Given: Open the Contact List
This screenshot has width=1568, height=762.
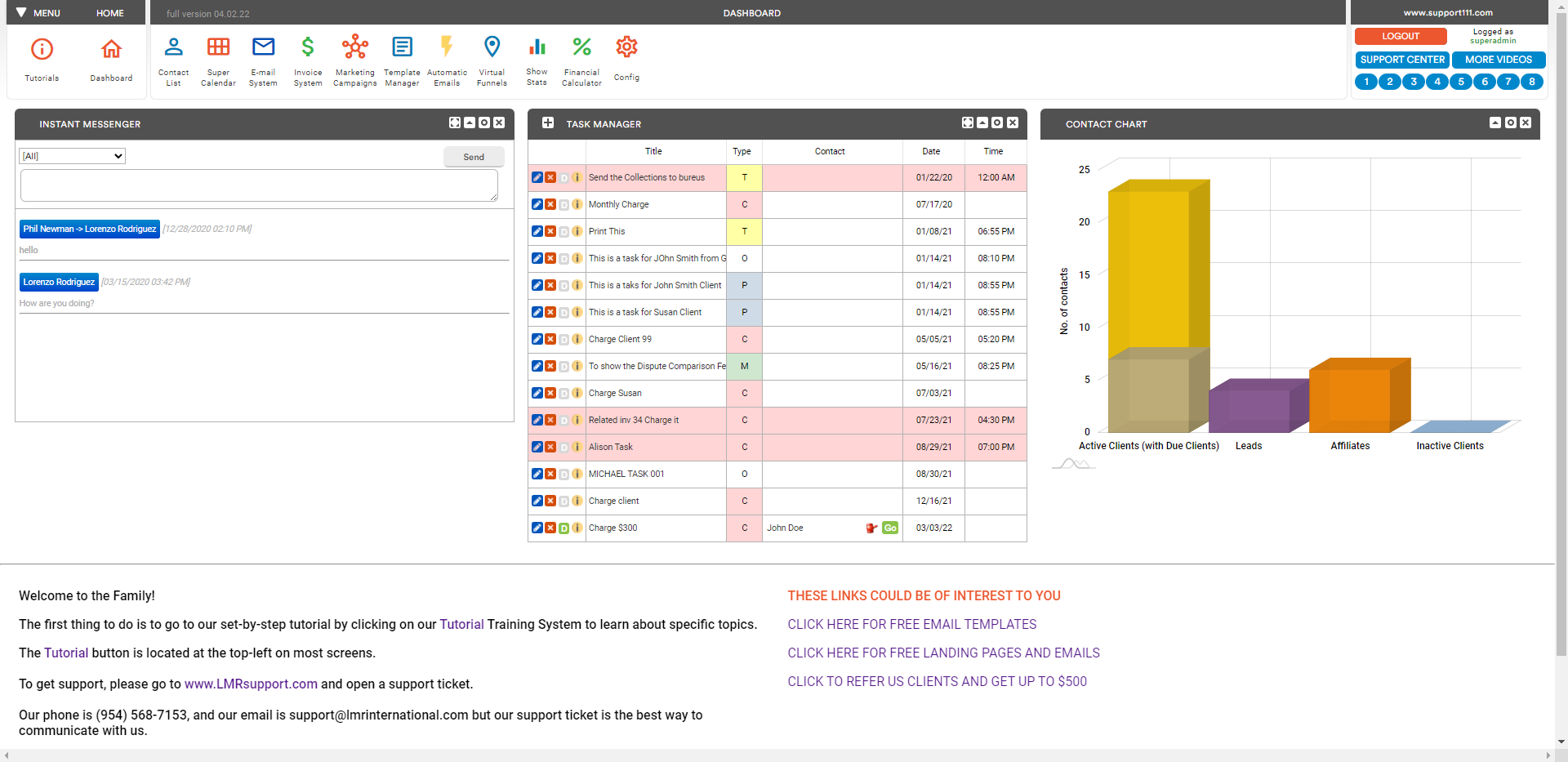Looking at the screenshot, I should tap(173, 61).
